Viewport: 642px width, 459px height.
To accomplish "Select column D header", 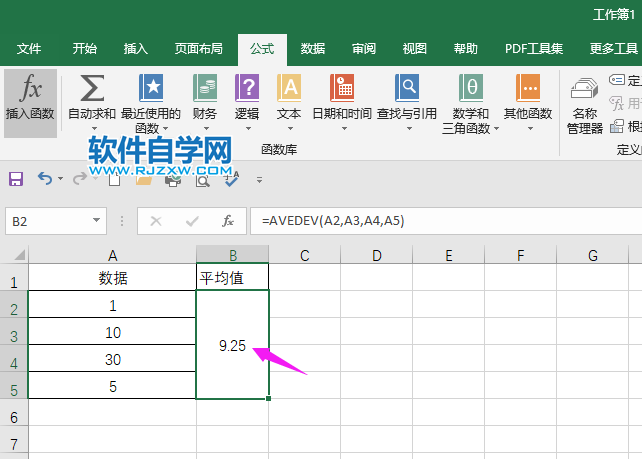I will 377,256.
